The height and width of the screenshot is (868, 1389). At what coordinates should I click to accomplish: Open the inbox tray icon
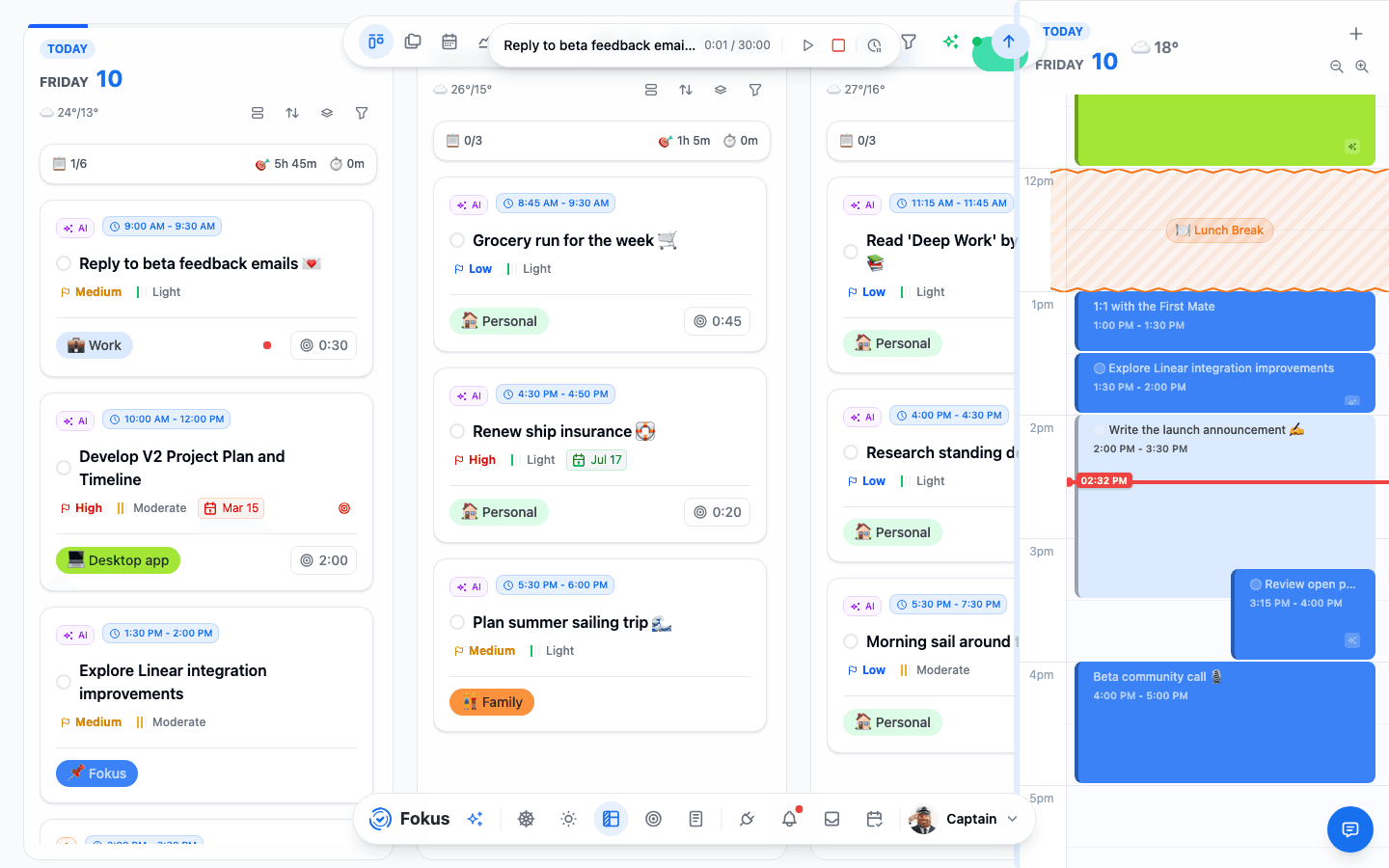click(831, 819)
